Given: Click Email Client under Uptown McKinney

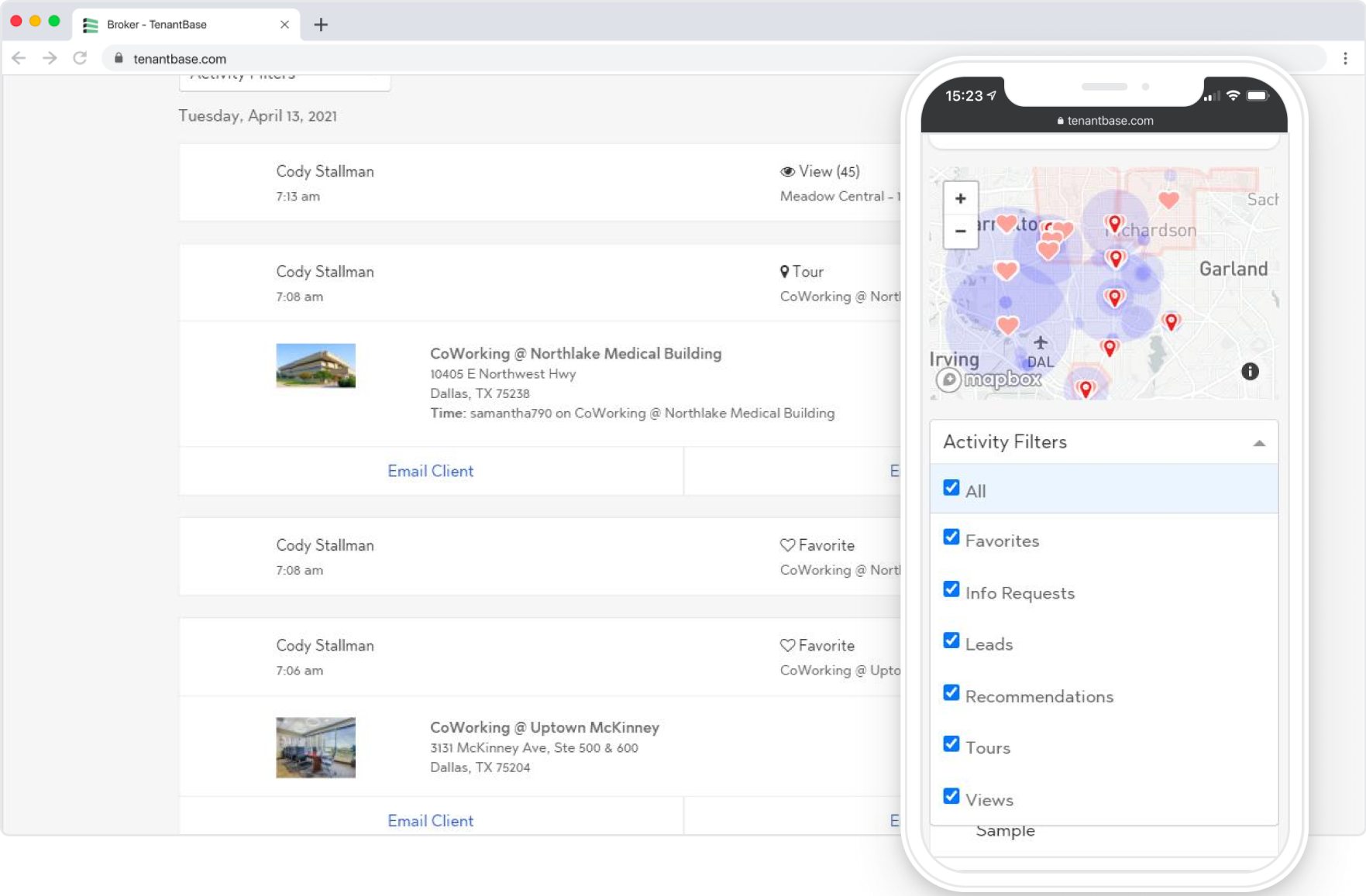Looking at the screenshot, I should (x=431, y=821).
